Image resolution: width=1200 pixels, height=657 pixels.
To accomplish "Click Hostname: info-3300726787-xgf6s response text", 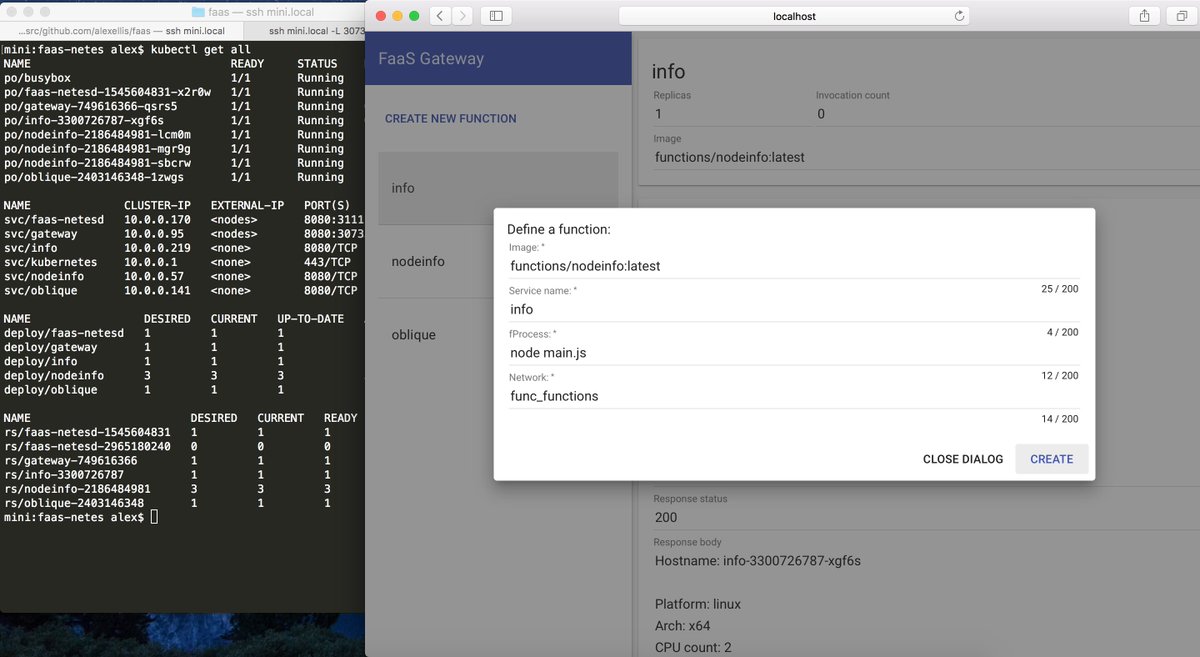I will 758,561.
